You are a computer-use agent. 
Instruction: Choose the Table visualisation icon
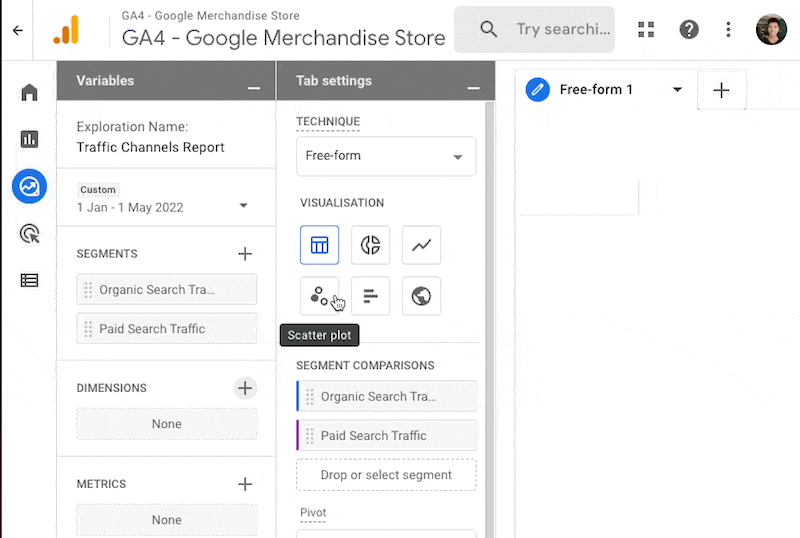319,245
